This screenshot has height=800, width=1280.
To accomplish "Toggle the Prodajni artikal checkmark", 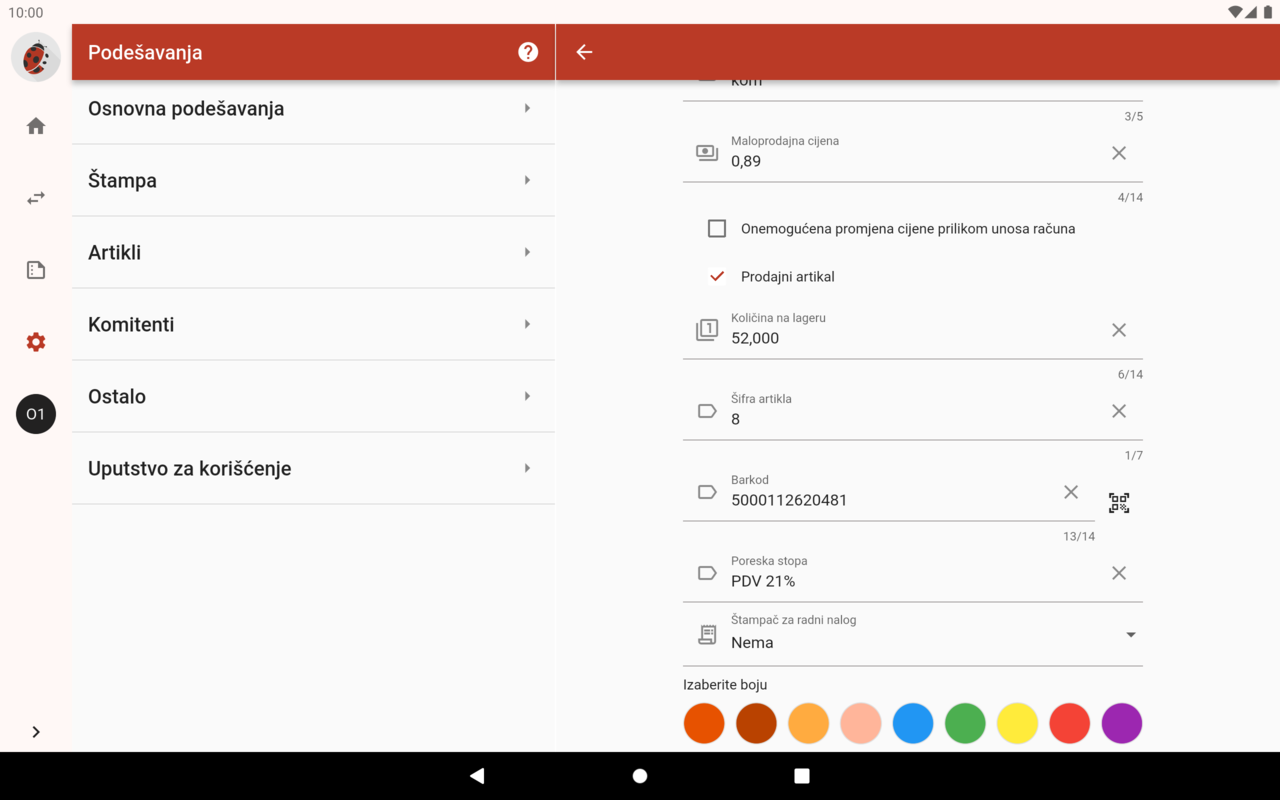I will pos(717,277).
